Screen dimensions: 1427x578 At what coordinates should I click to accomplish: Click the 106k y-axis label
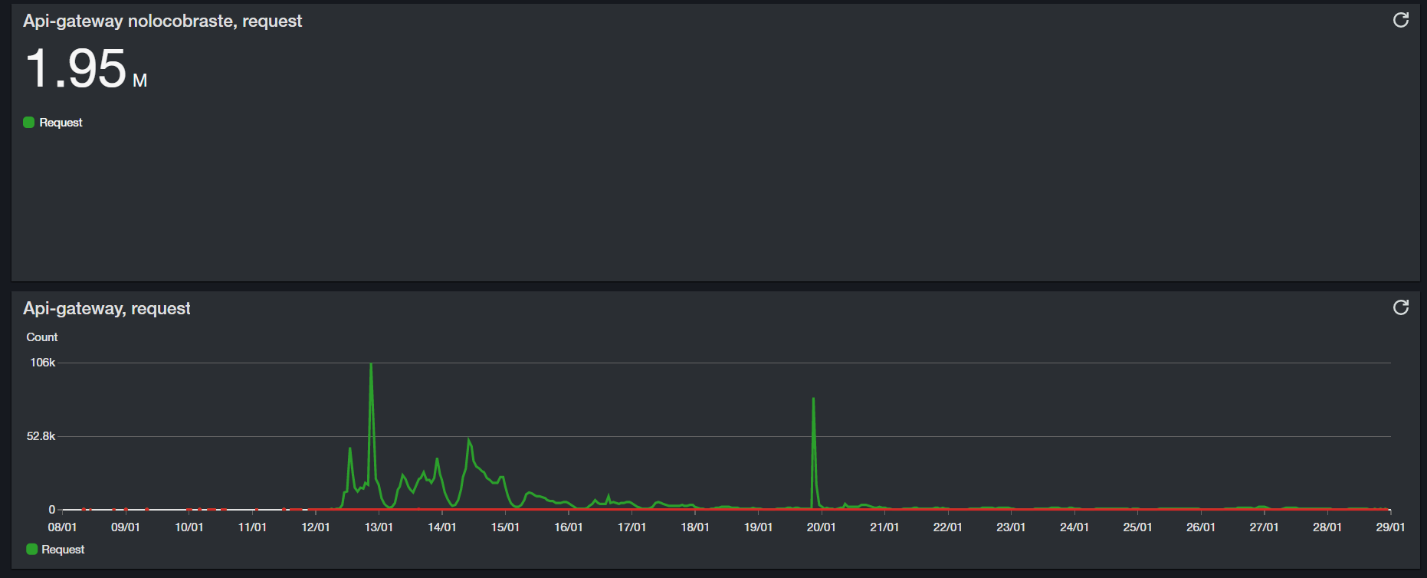pos(42,362)
